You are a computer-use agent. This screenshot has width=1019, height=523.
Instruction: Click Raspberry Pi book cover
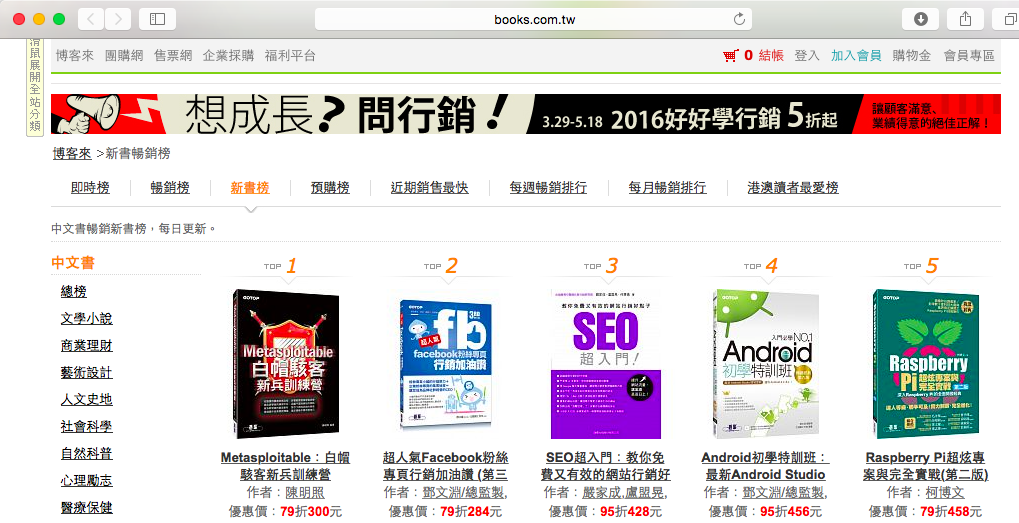click(x=926, y=364)
